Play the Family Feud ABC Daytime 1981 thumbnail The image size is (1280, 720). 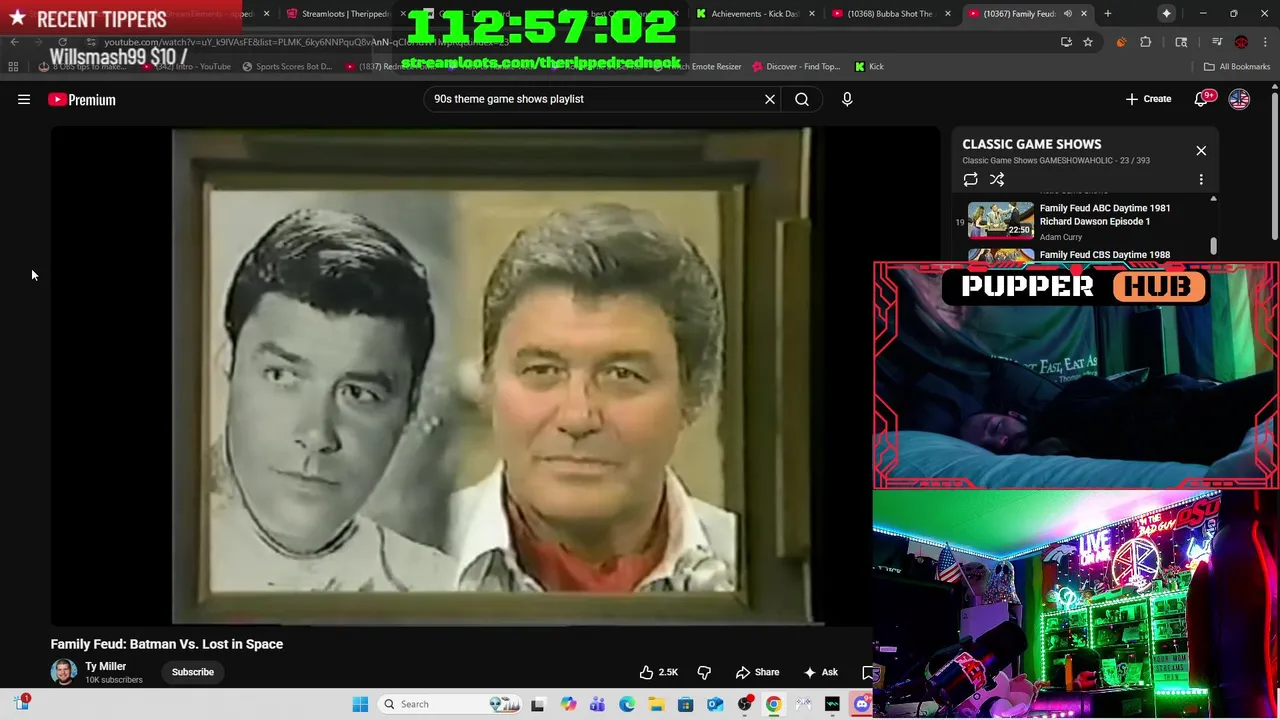pos(1001,220)
